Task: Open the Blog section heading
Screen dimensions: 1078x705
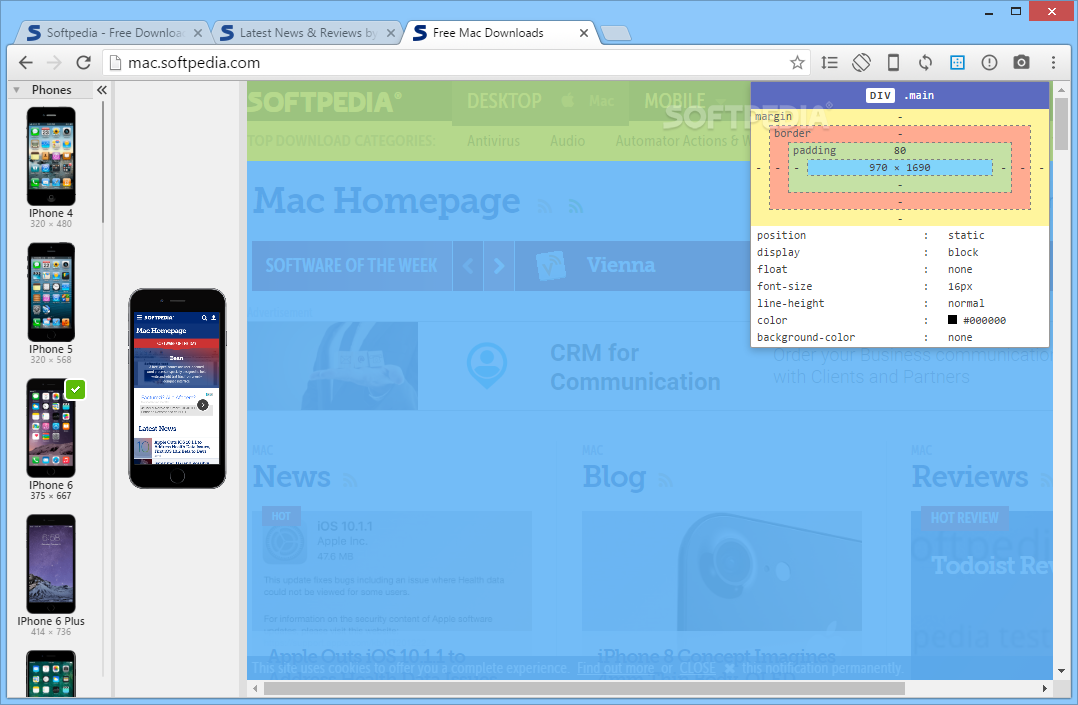Action: click(x=614, y=477)
